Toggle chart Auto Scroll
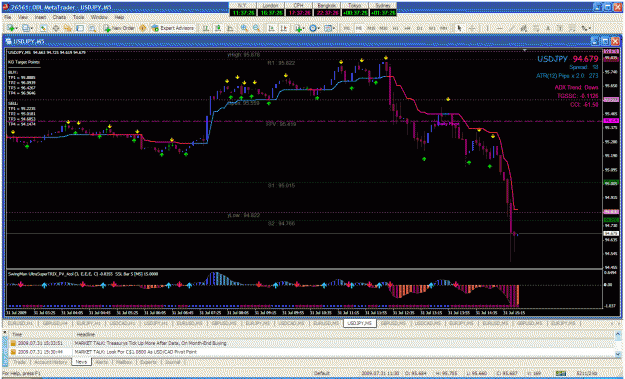Viewport: 625px width, 379px height. coord(271,28)
